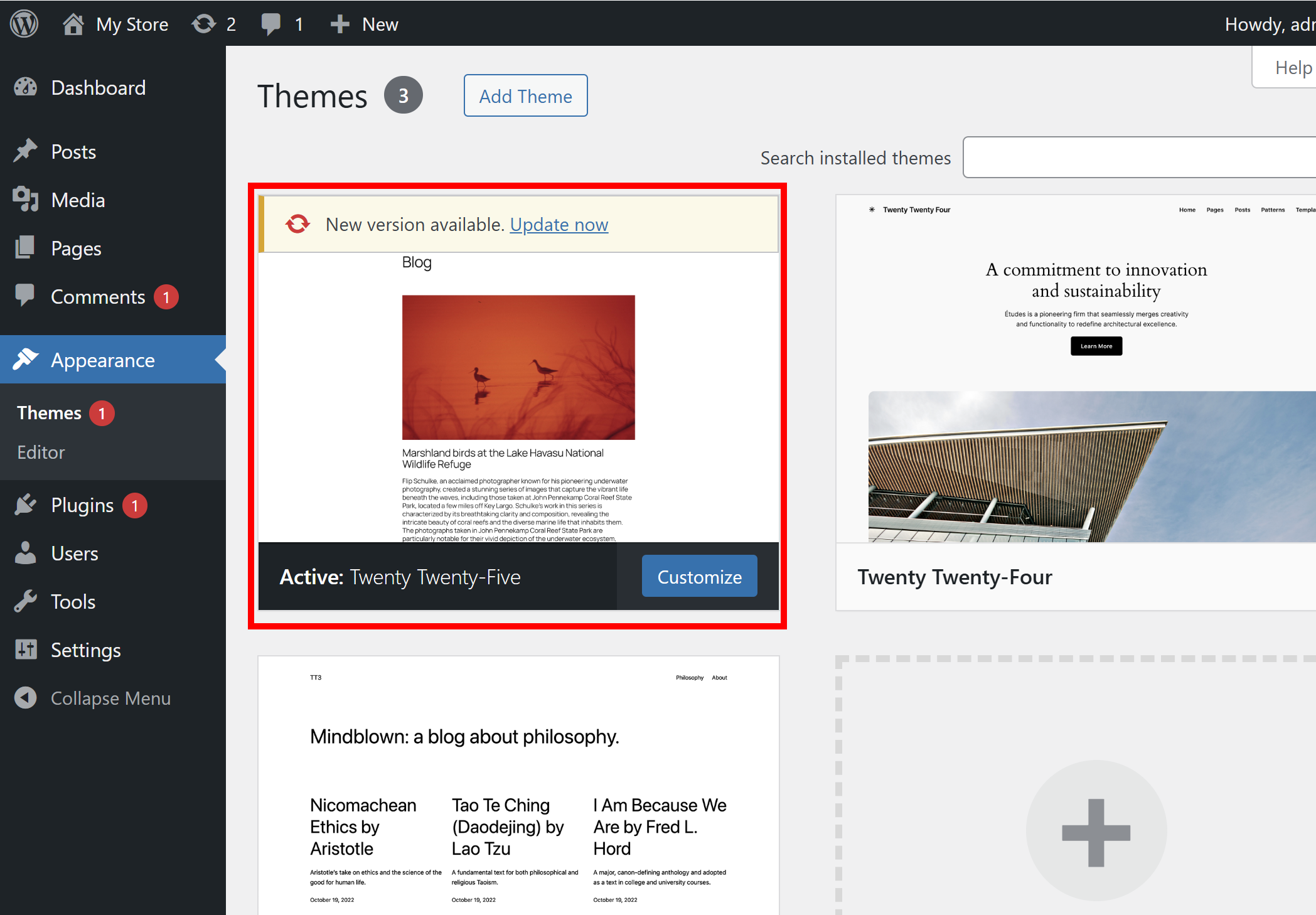
Task: Open the Howdy user account menu
Action: [x=1269, y=24]
